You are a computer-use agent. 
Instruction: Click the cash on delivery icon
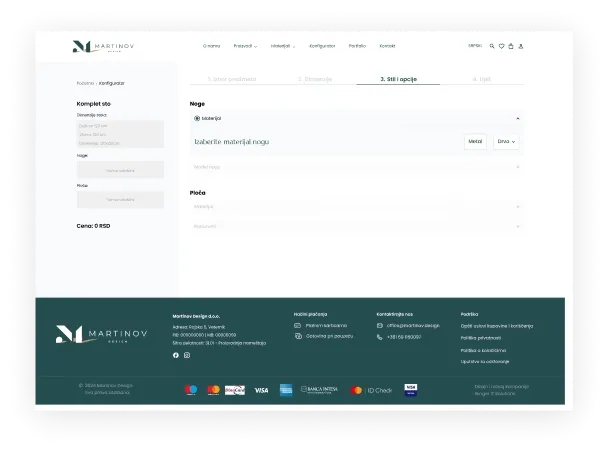point(298,336)
